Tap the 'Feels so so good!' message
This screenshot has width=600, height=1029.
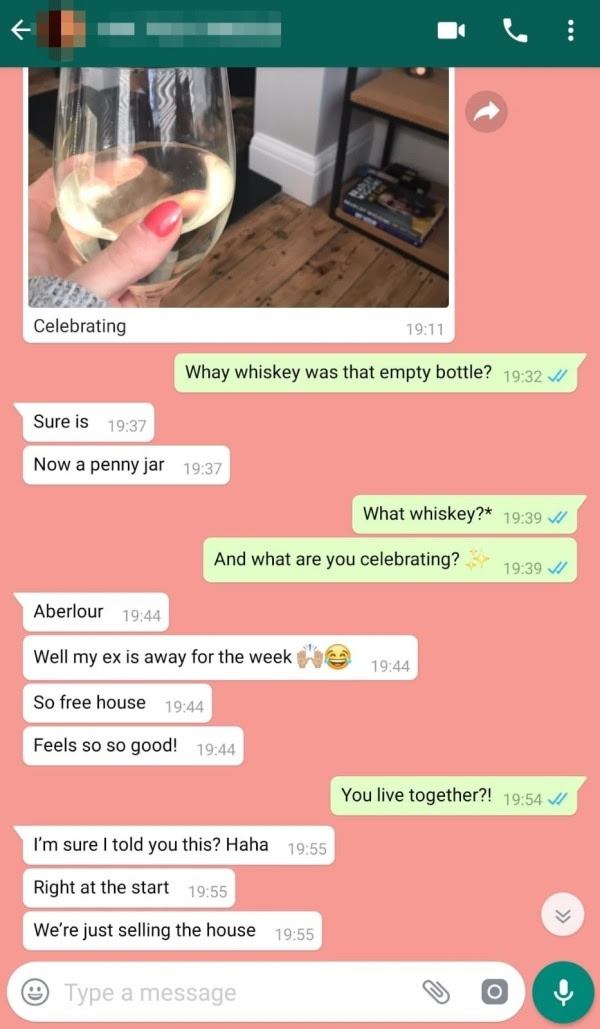pyautogui.click(x=133, y=746)
